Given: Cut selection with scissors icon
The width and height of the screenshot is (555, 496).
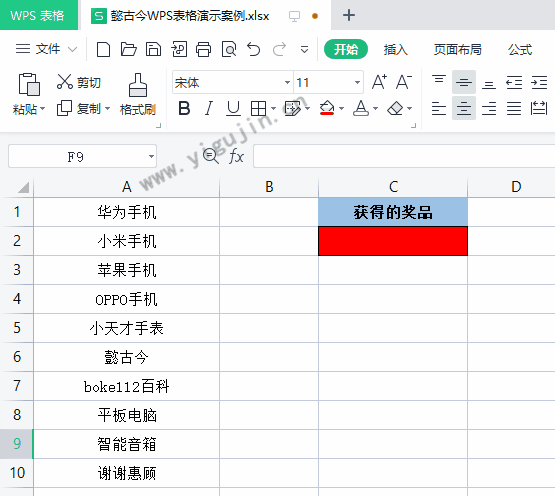Looking at the screenshot, I should tap(64, 81).
